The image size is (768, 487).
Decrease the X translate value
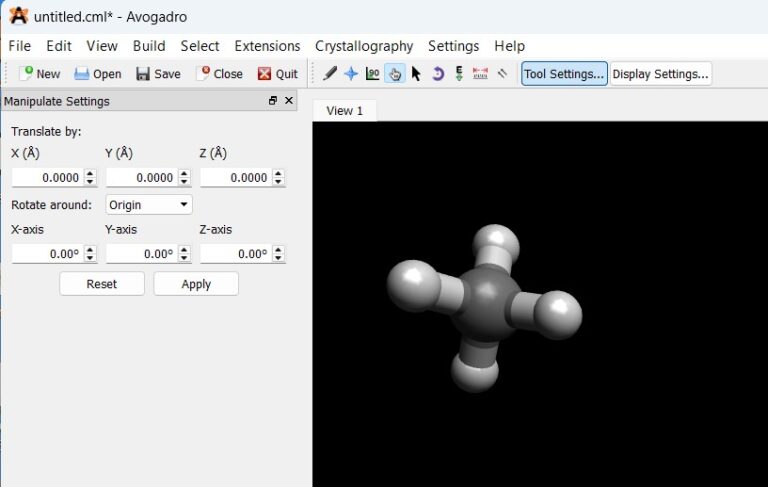point(90,181)
